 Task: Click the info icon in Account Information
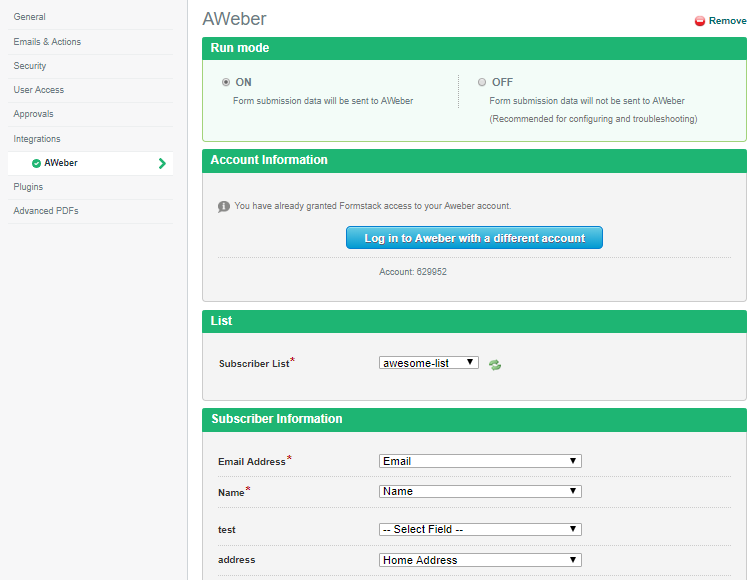point(224,206)
